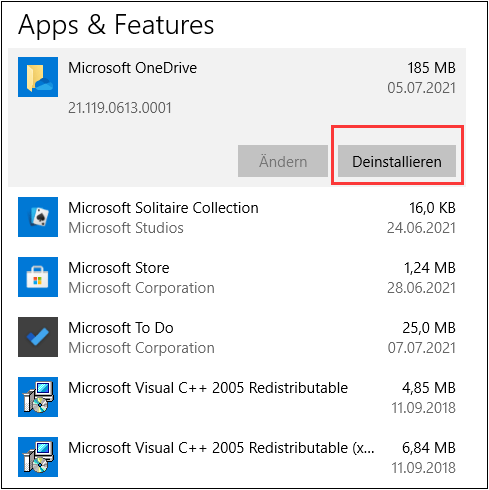This screenshot has width=489, height=490.
Task: Click OneDrive version 21.119.0613.0001 text
Action: tap(120, 108)
